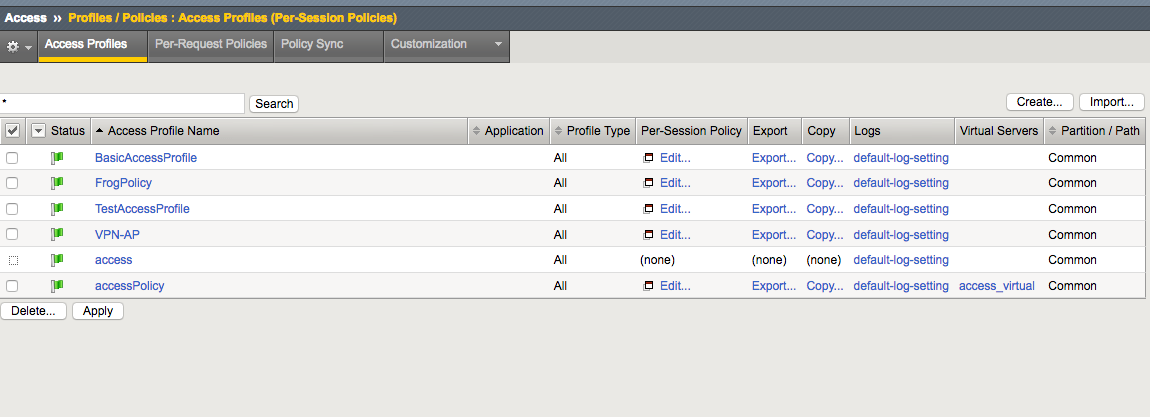Viewport: 1150px width, 417px height.
Task: Click green status flag for FrogPolicy
Action: pyautogui.click(x=57, y=182)
